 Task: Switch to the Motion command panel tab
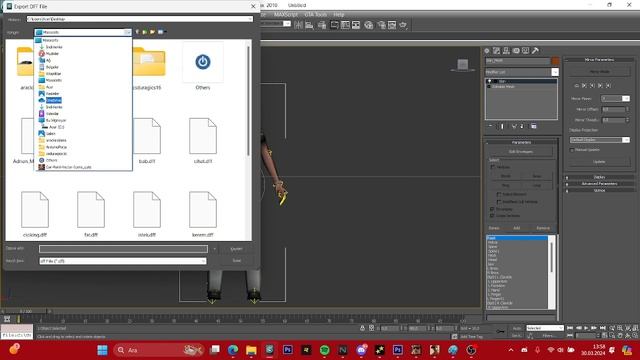(x=516, y=51)
